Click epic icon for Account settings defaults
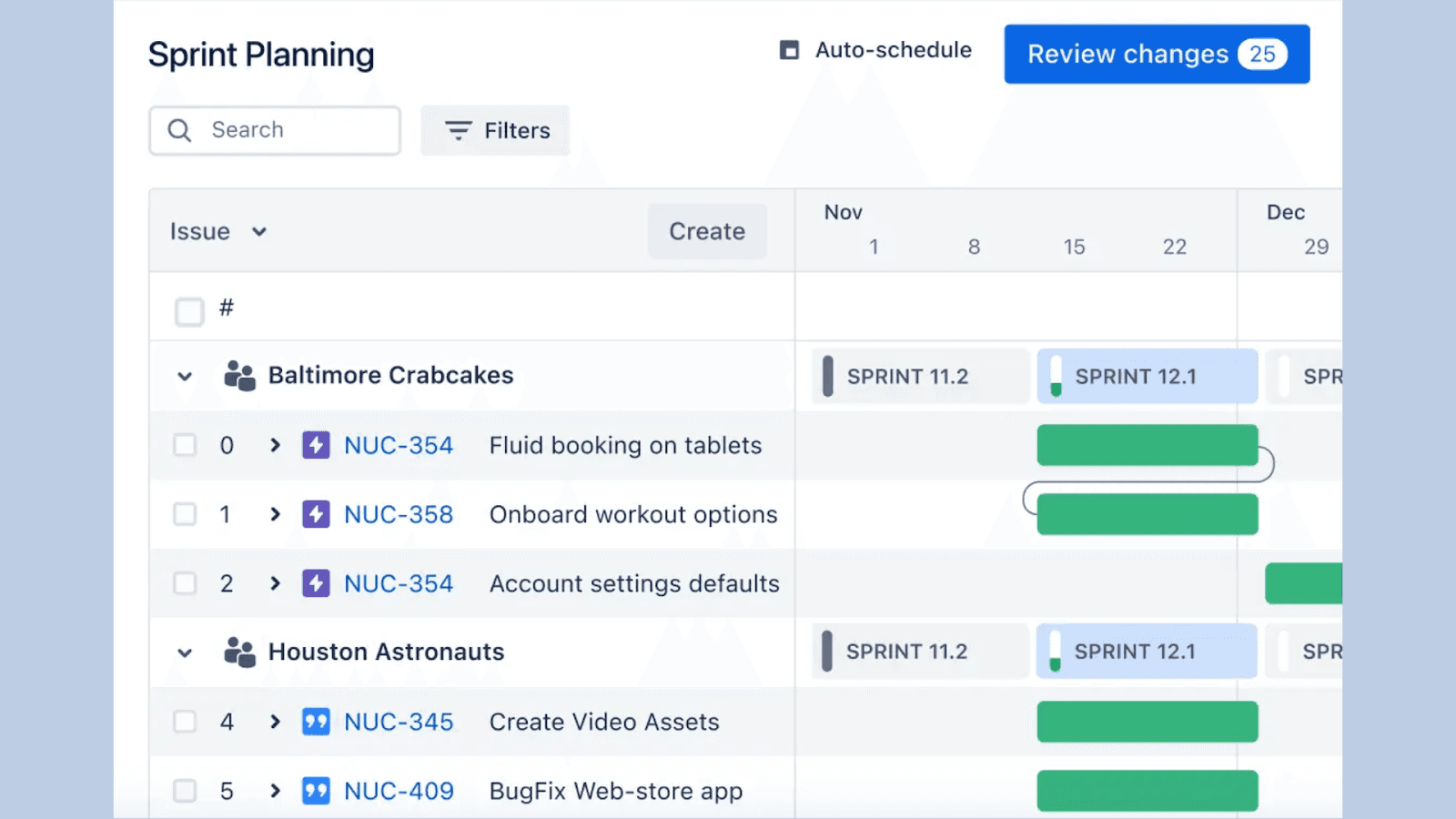The width and height of the screenshot is (1456, 819). pyautogui.click(x=316, y=583)
